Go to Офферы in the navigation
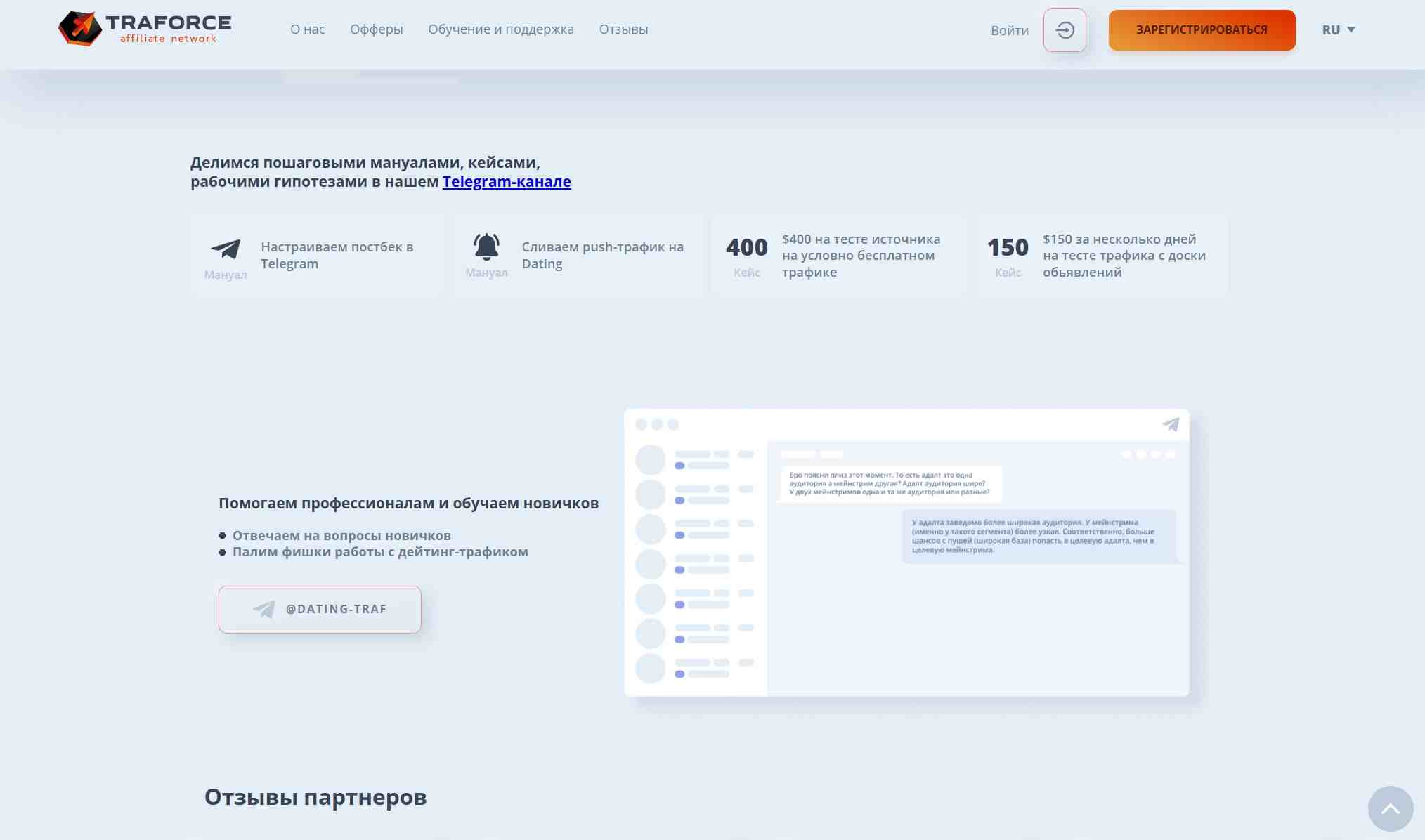Image resolution: width=1425 pixels, height=840 pixels. pyautogui.click(x=377, y=29)
